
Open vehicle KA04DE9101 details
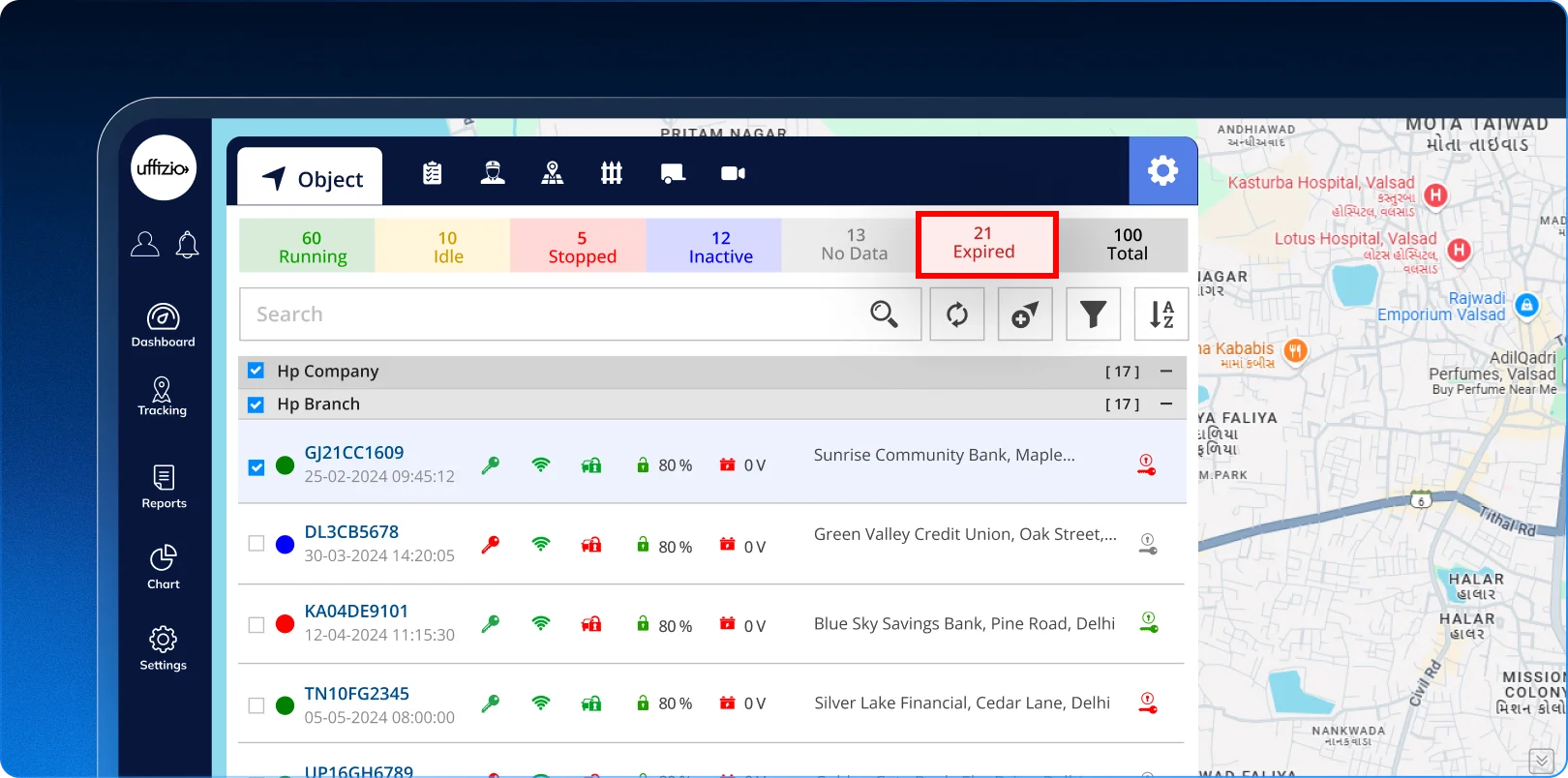point(356,612)
